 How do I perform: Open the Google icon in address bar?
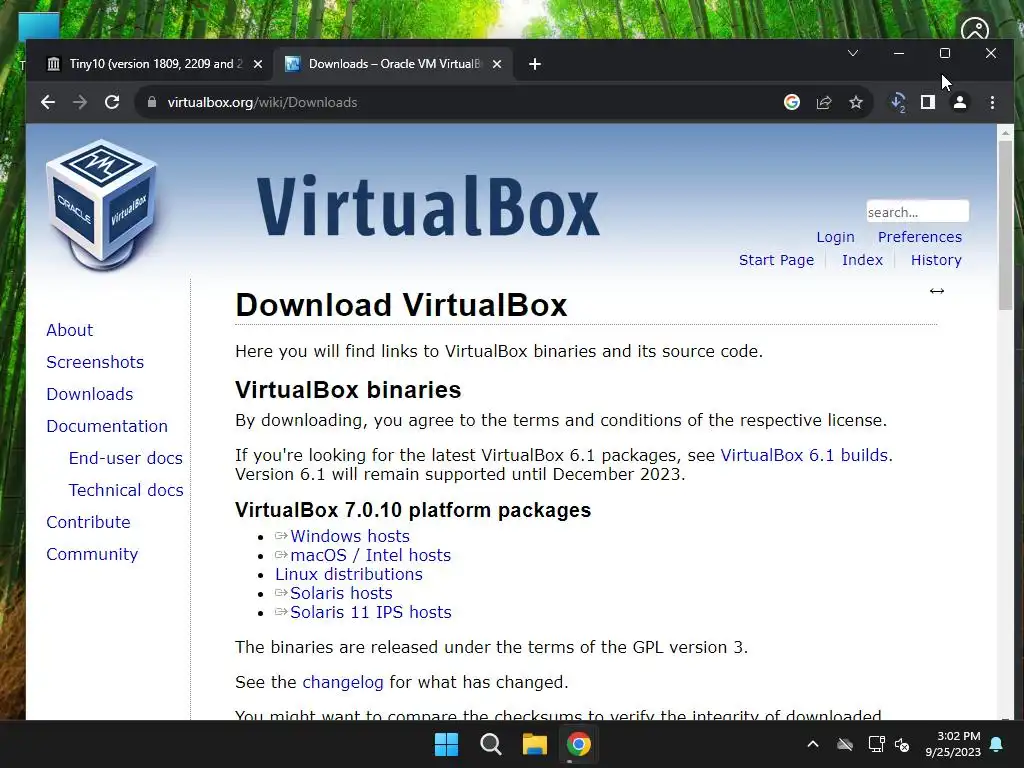click(x=792, y=102)
